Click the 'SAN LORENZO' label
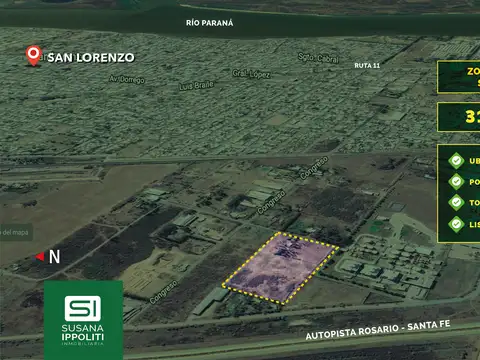 click(91, 58)
